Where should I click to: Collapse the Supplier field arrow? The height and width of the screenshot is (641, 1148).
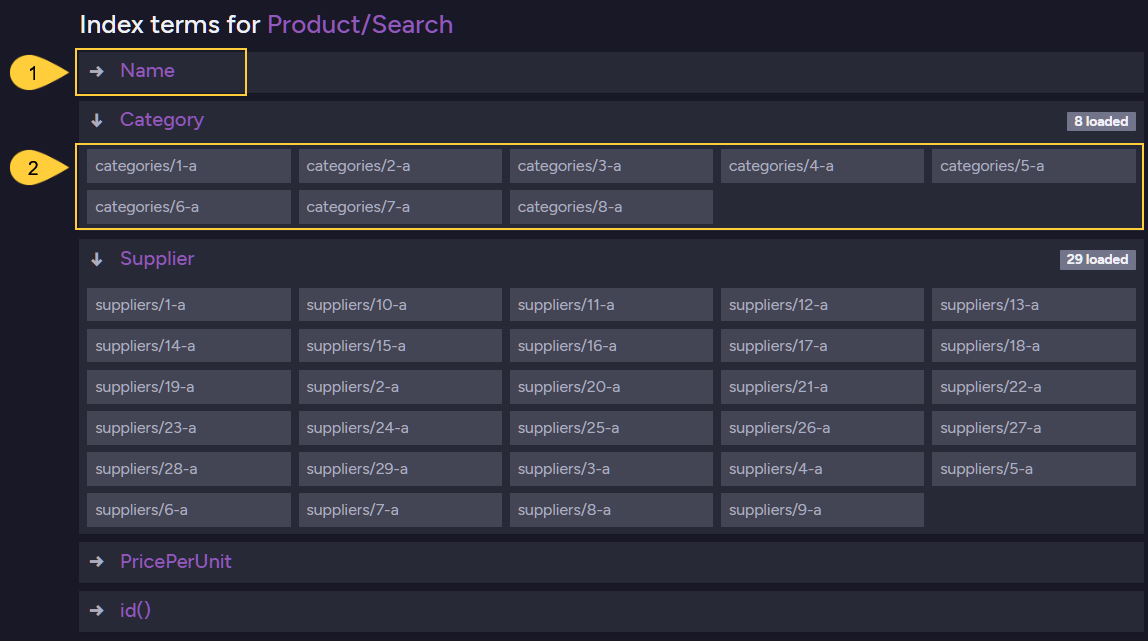tap(97, 259)
